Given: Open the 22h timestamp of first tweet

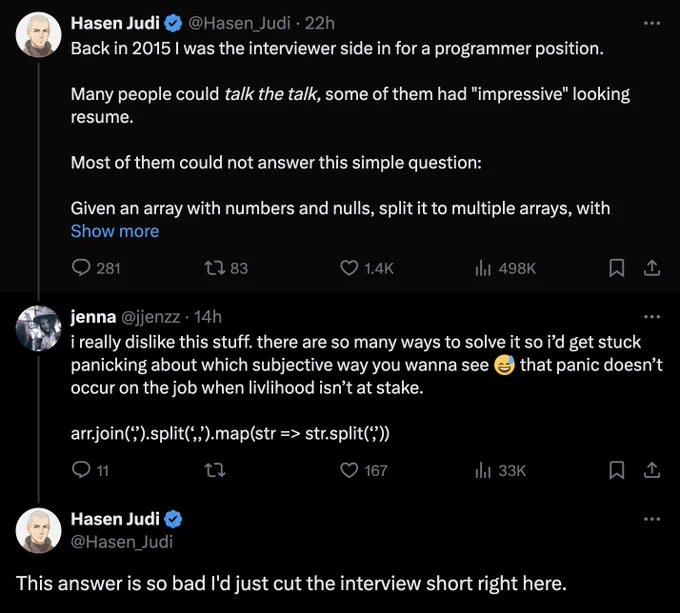Looking at the screenshot, I should tap(320, 23).
